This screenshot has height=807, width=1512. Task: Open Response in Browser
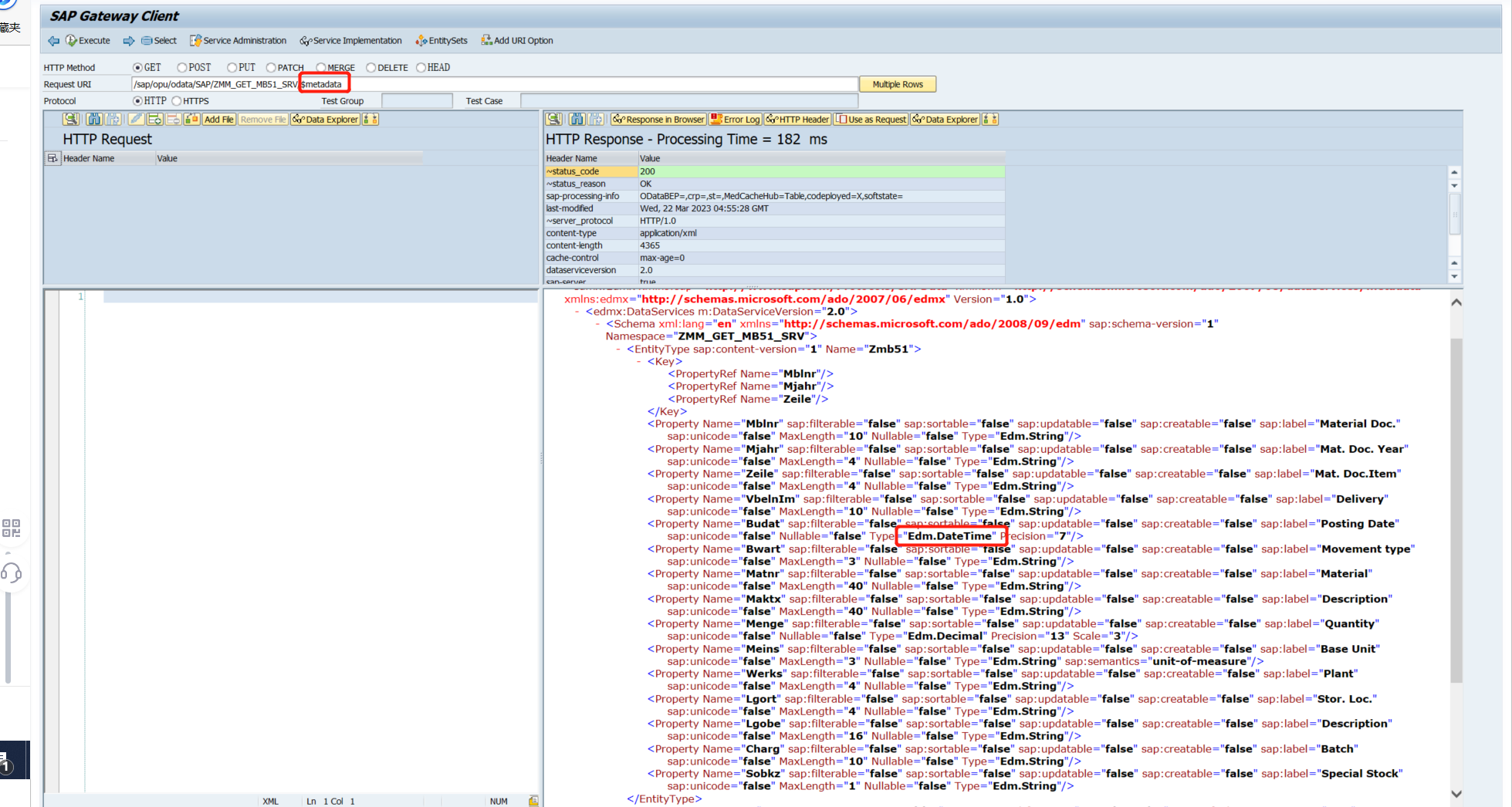[658, 119]
